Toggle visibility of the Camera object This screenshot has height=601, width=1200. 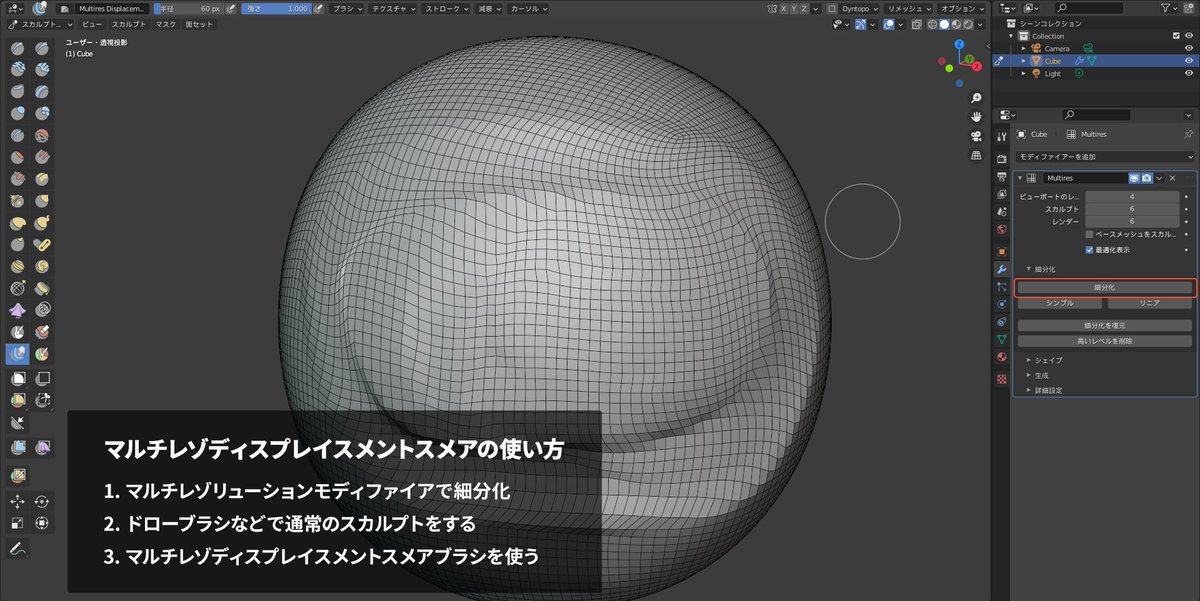tap(1188, 48)
